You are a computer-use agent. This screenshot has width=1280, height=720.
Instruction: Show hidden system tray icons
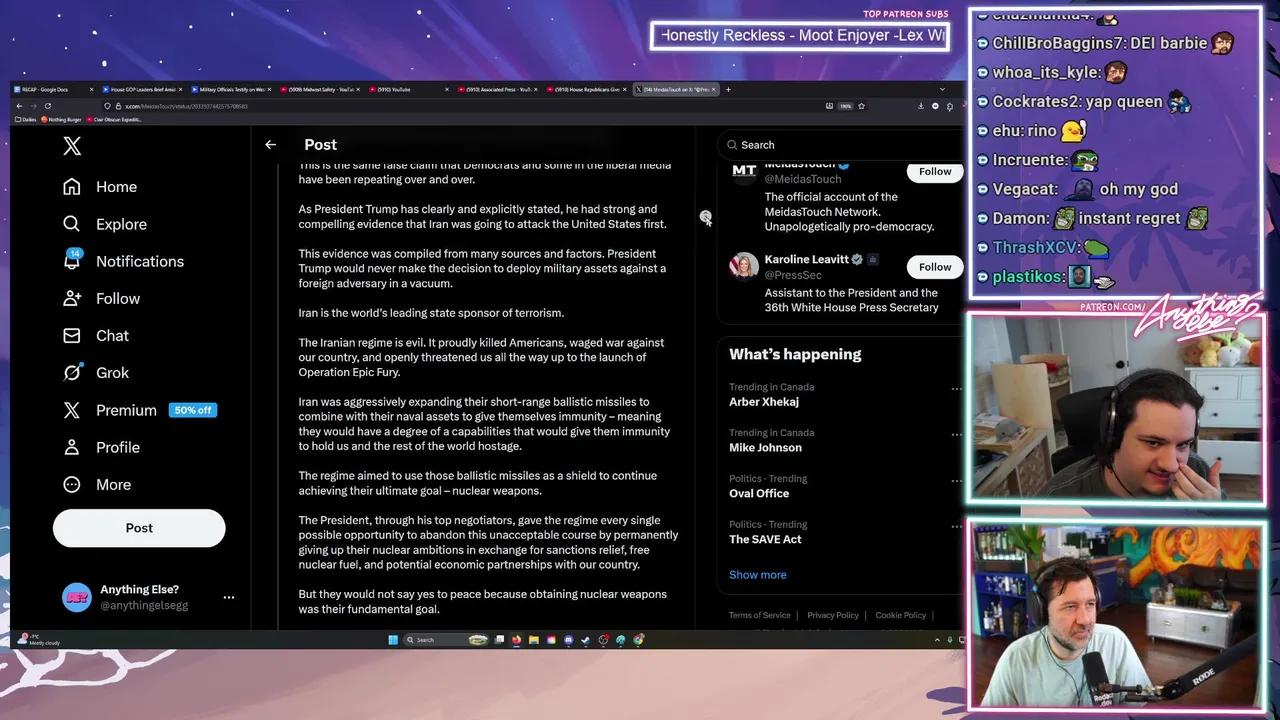[x=937, y=640]
